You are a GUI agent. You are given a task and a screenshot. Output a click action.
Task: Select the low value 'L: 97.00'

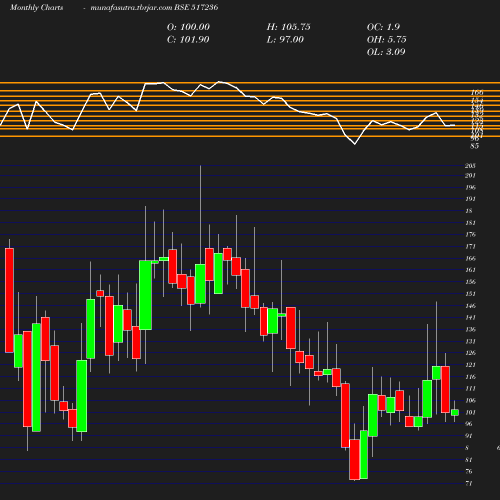[x=285, y=40]
